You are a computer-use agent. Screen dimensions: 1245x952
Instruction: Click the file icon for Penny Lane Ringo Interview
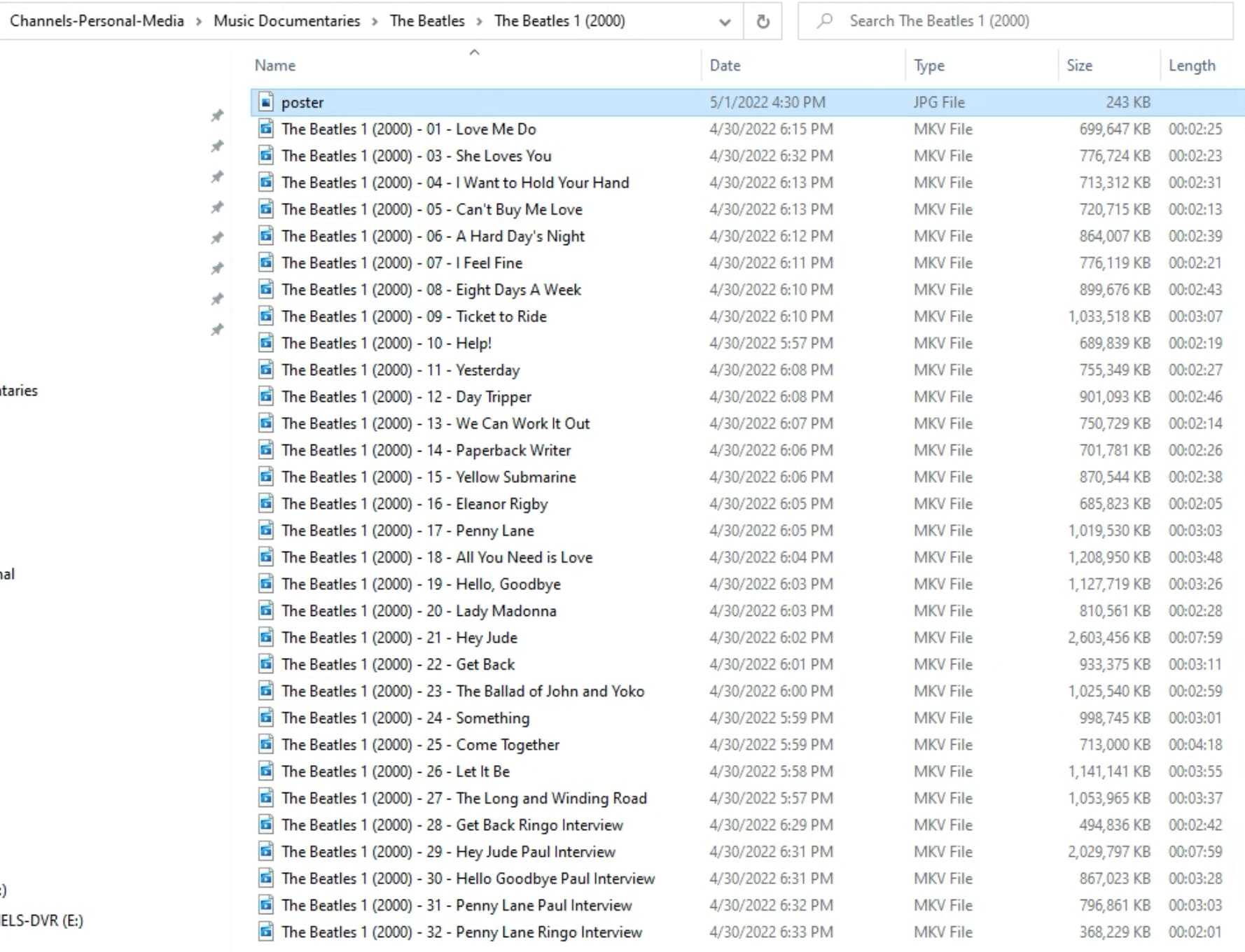266,932
